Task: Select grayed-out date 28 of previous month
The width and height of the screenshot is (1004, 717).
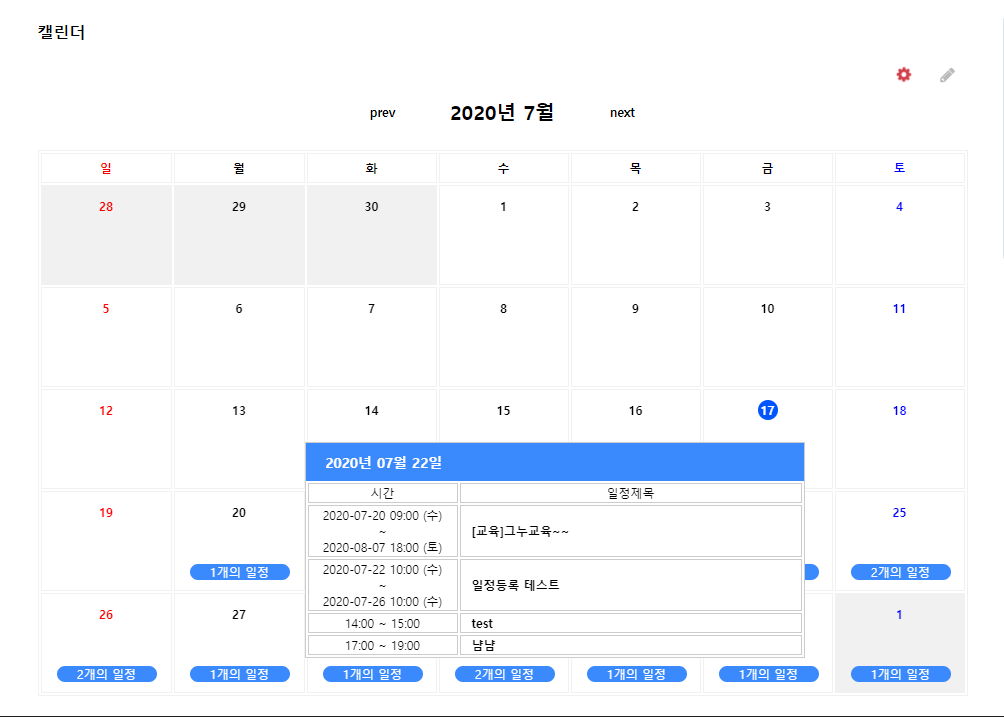Action: (106, 207)
